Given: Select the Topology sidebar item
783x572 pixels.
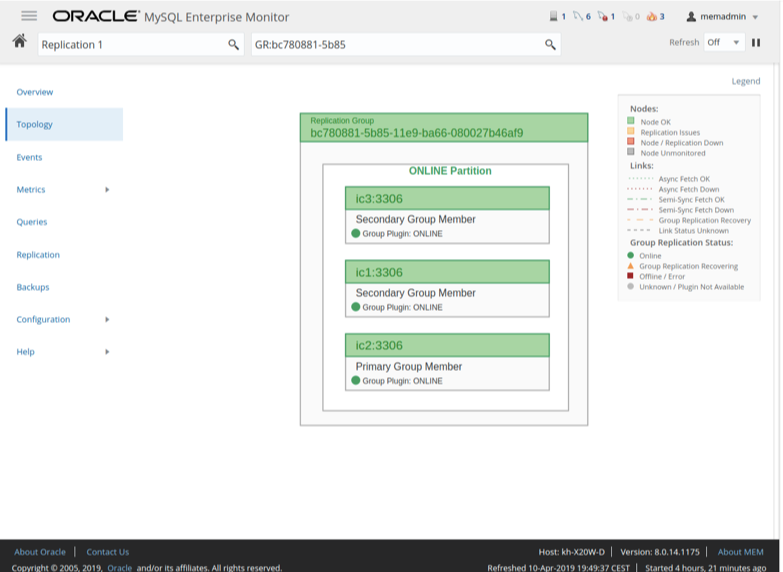Looking at the screenshot, I should pos(64,124).
